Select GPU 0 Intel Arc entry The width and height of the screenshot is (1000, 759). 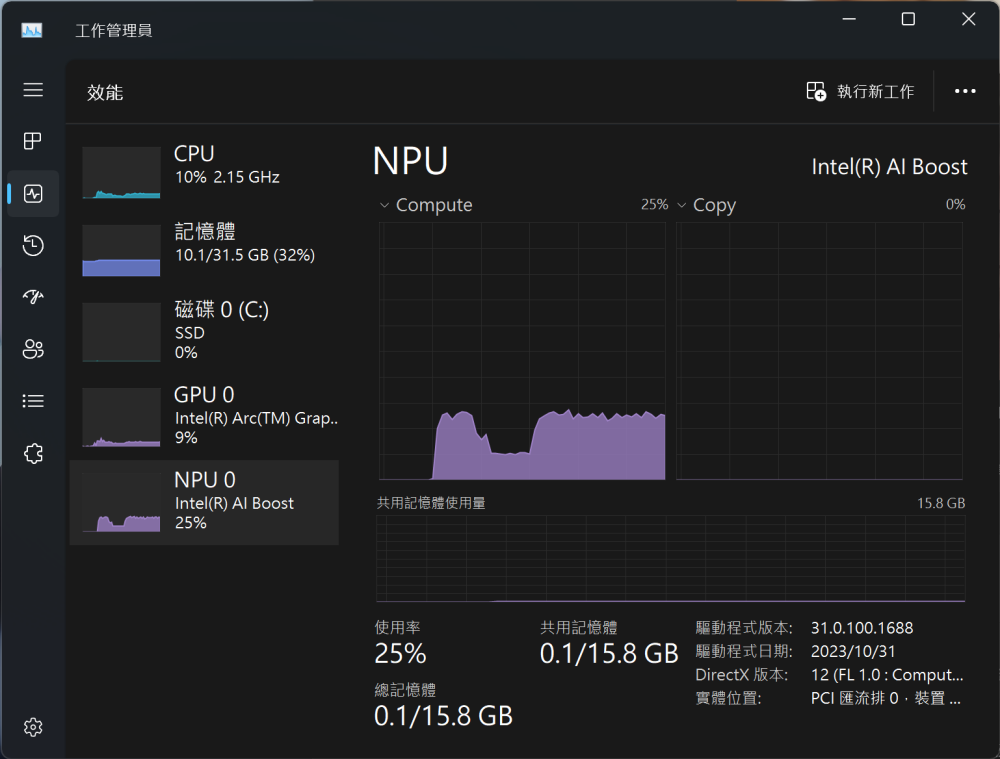[205, 416]
